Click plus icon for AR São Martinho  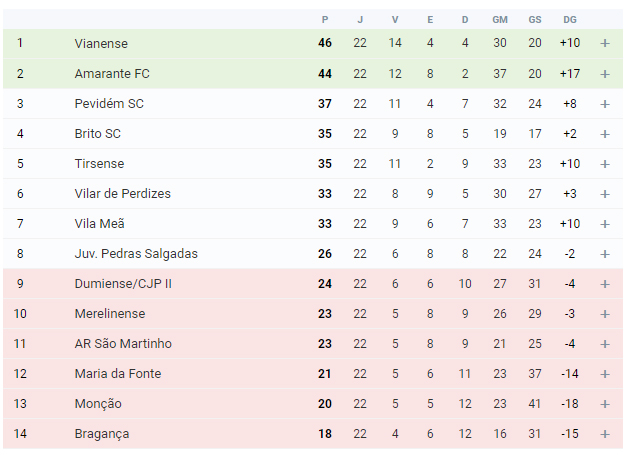[605, 344]
